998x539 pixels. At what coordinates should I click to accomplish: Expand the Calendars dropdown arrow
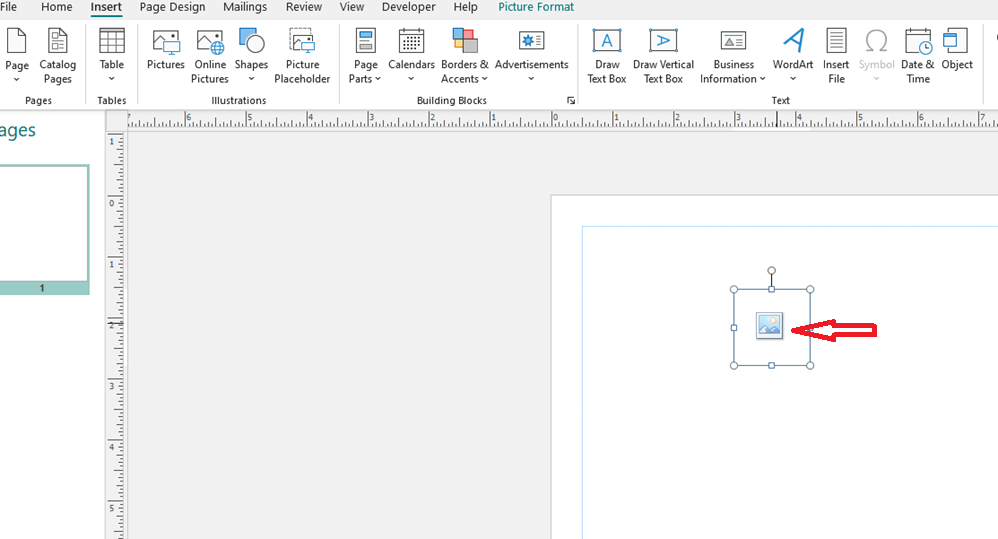[x=411, y=79]
